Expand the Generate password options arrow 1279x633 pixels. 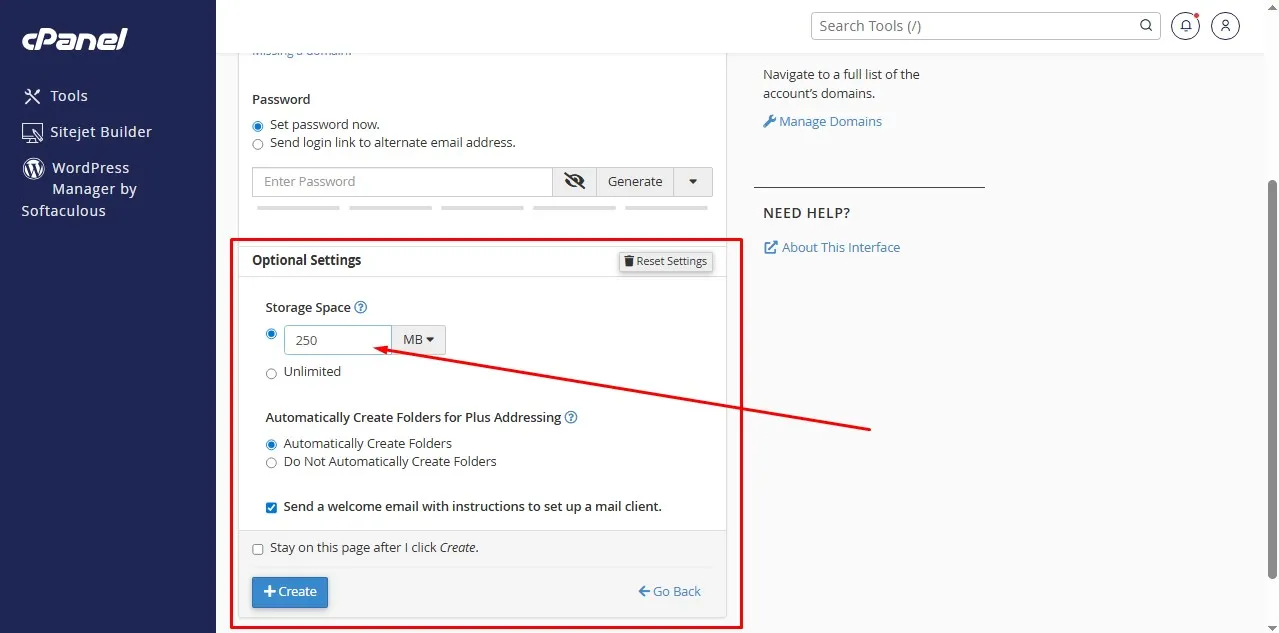click(x=692, y=181)
